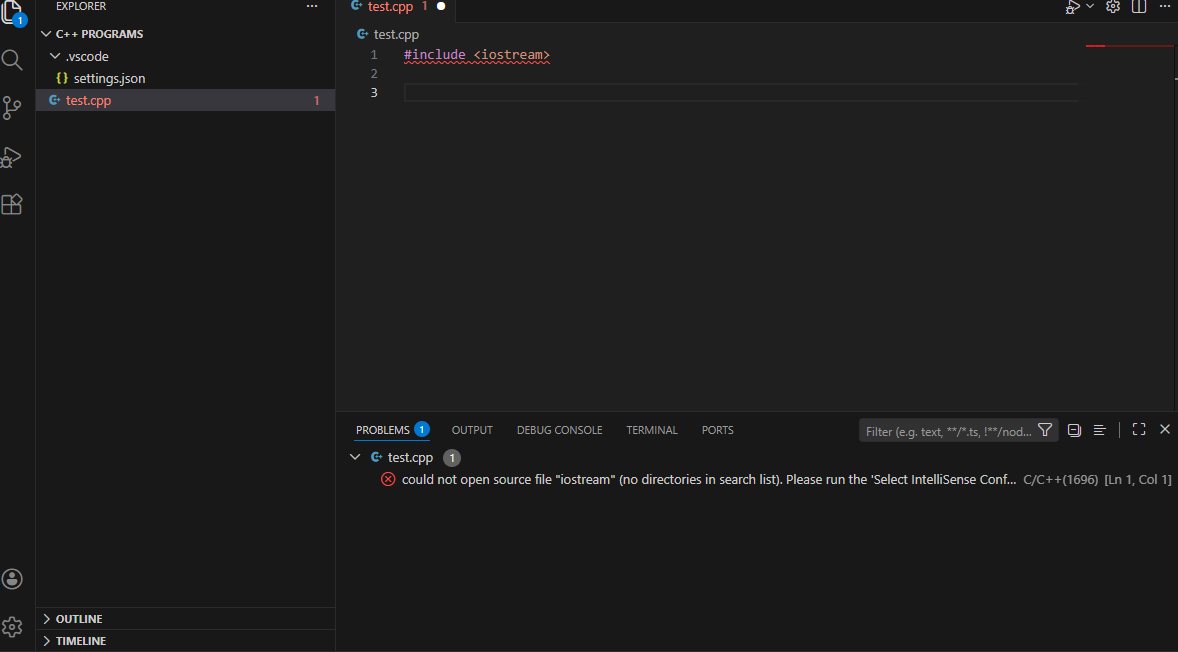Switch to the Terminal tab
The height and width of the screenshot is (652, 1178).
pyautogui.click(x=651, y=430)
